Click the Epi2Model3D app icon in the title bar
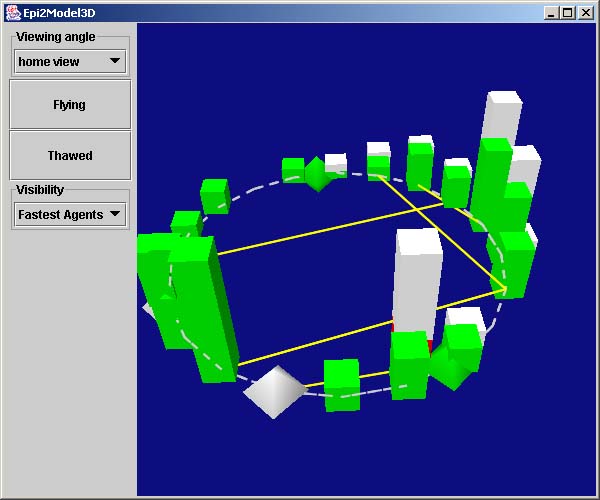600x500 pixels. (x=13, y=13)
